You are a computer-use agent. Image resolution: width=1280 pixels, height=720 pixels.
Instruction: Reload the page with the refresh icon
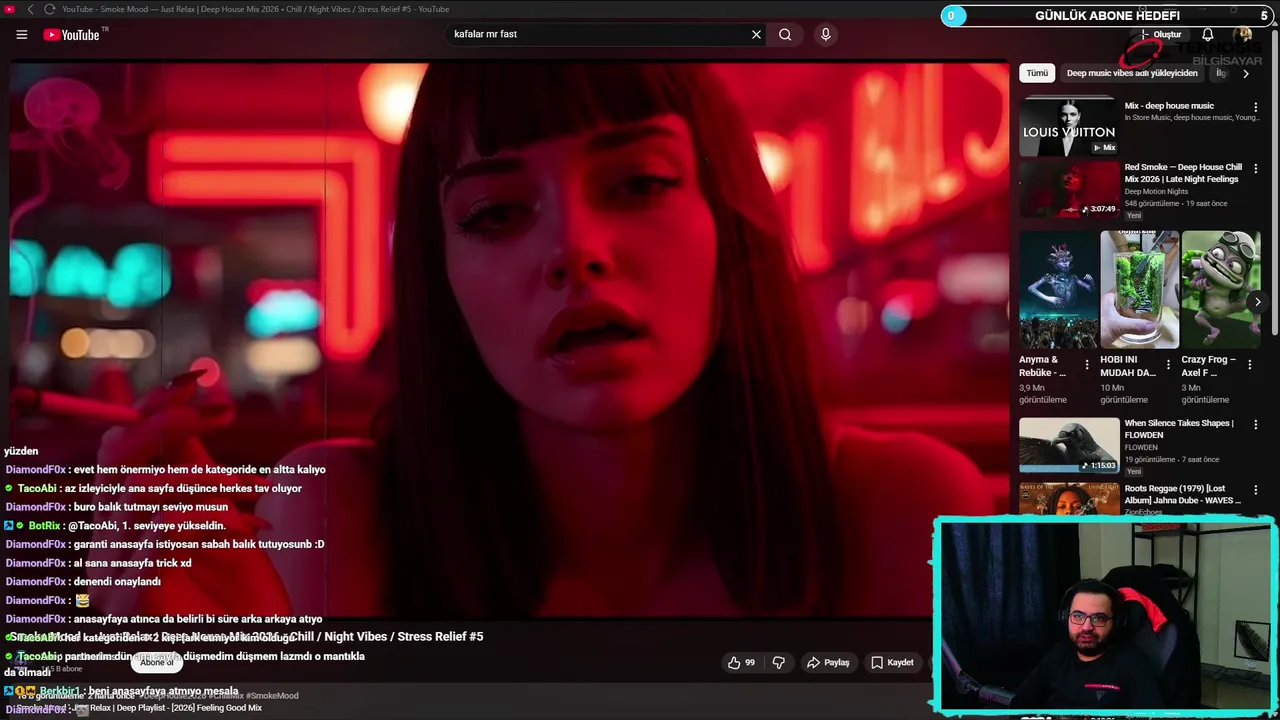coord(49,9)
